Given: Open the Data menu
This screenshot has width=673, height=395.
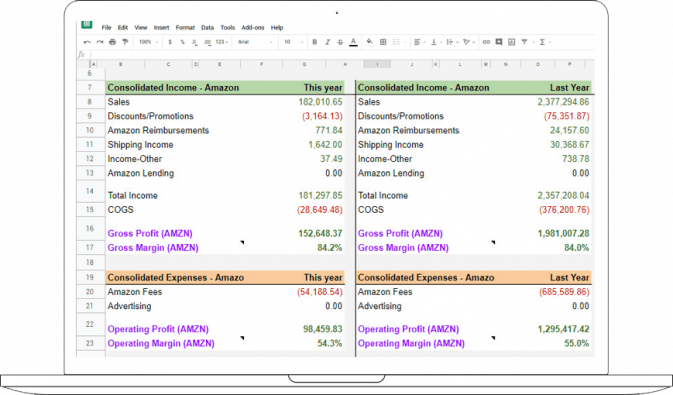Looking at the screenshot, I should 207,27.
